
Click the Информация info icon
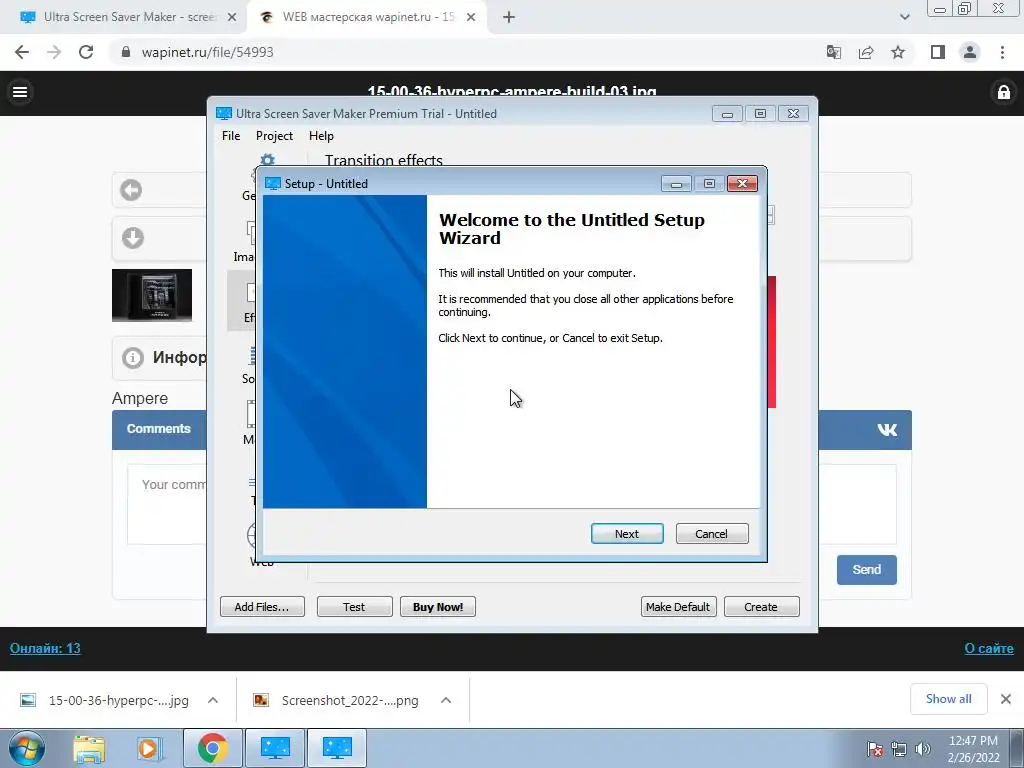pos(133,357)
